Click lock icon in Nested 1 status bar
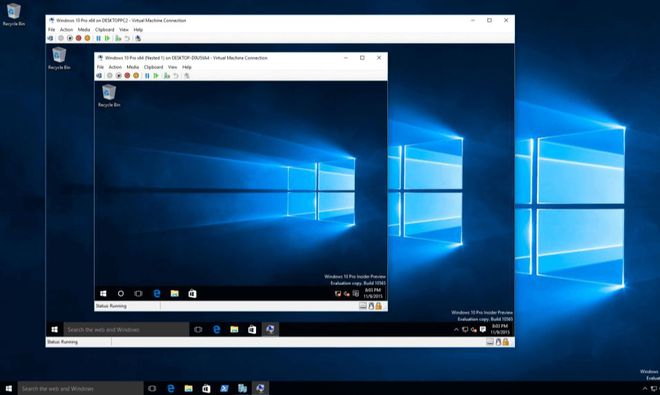Viewport: 660px width, 395px height. pos(379,306)
